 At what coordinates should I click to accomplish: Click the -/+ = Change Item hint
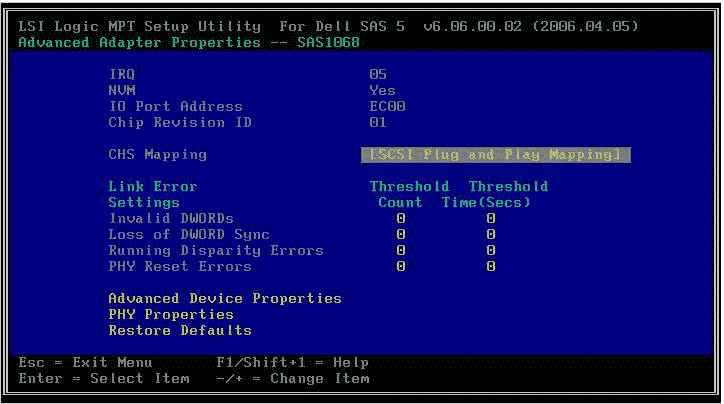click(x=292, y=379)
